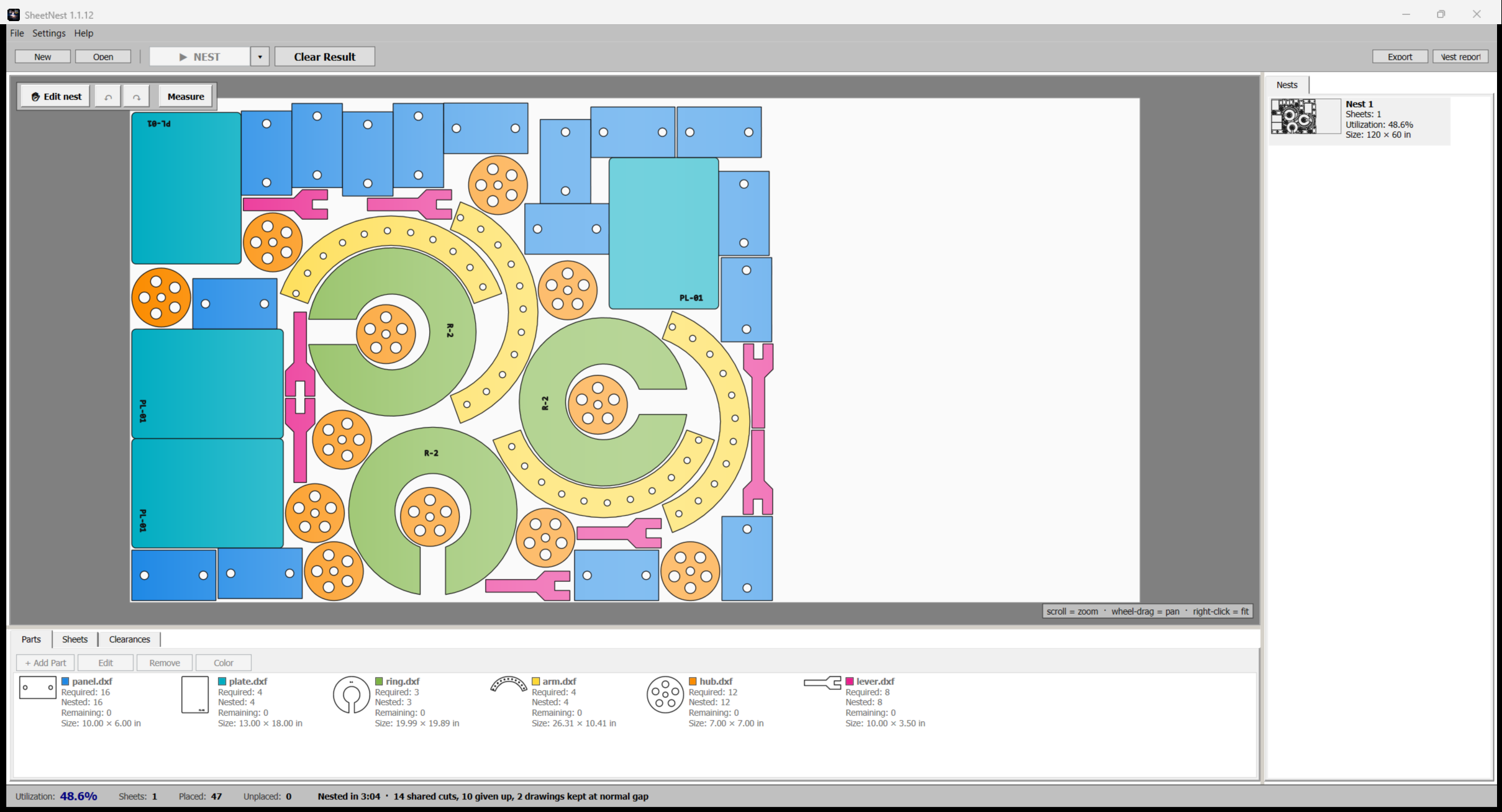Select the hub.dxf part preview icon
The height and width of the screenshot is (812, 1502).
[665, 695]
